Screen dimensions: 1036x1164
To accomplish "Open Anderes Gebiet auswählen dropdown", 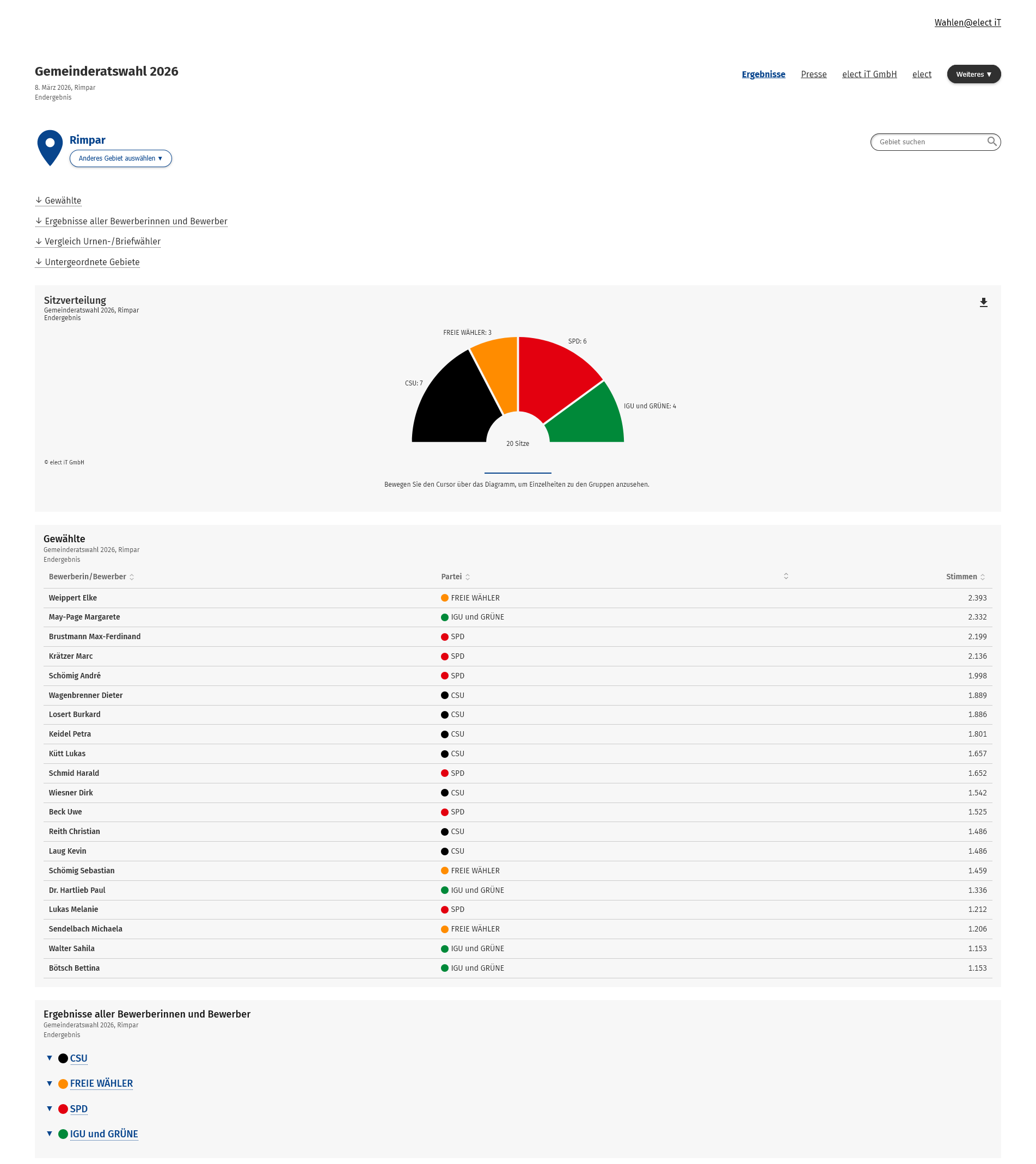I will pos(120,158).
